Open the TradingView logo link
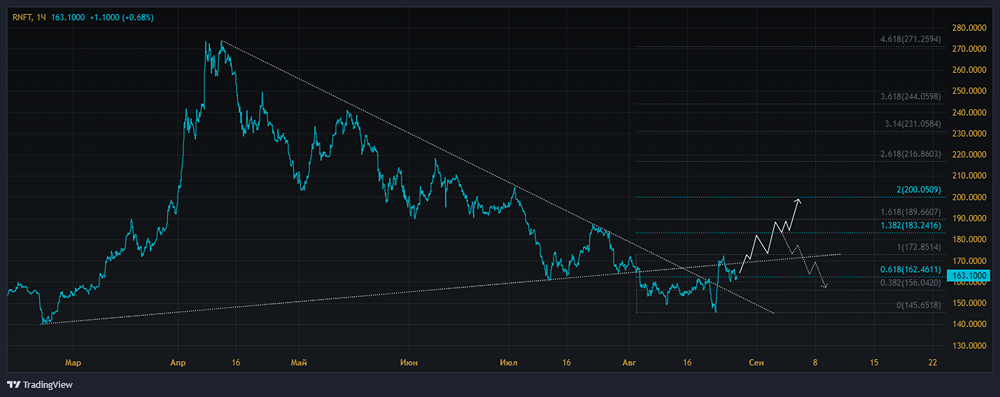1000x397 pixels. click(x=40, y=384)
